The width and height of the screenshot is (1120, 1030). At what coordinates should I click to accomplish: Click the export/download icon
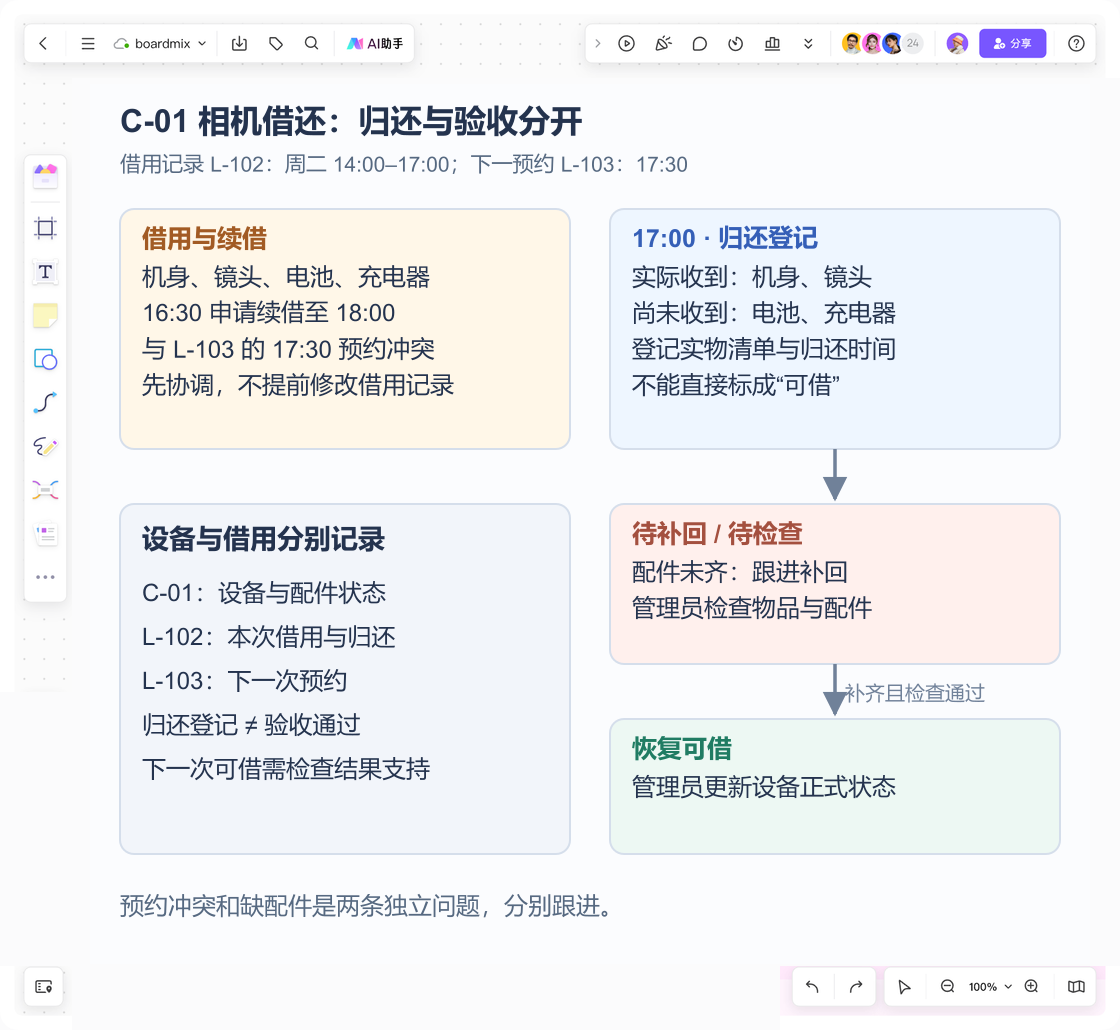point(239,44)
